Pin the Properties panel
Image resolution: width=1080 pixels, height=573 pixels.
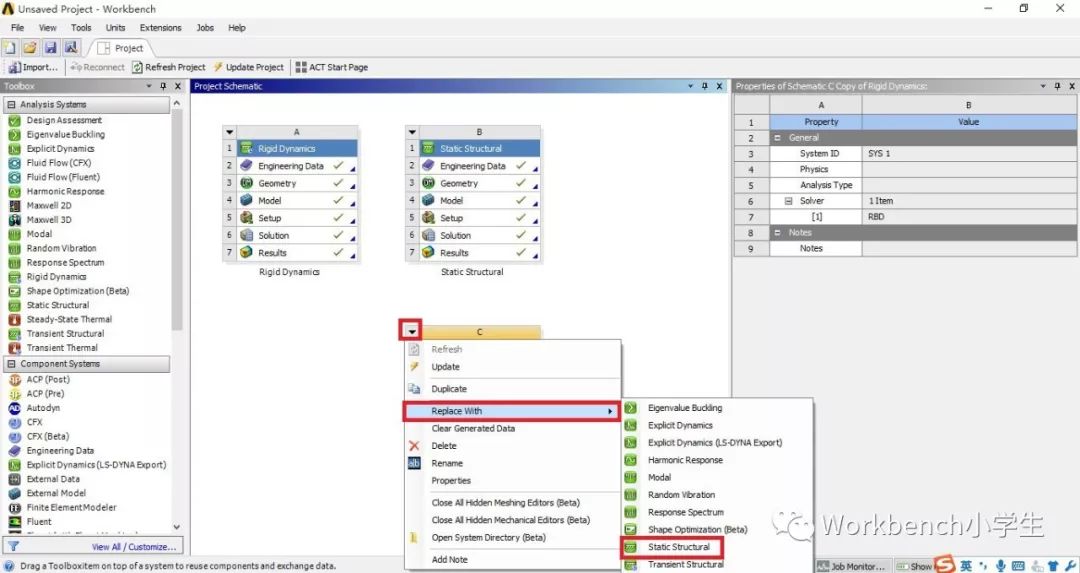[1057, 86]
